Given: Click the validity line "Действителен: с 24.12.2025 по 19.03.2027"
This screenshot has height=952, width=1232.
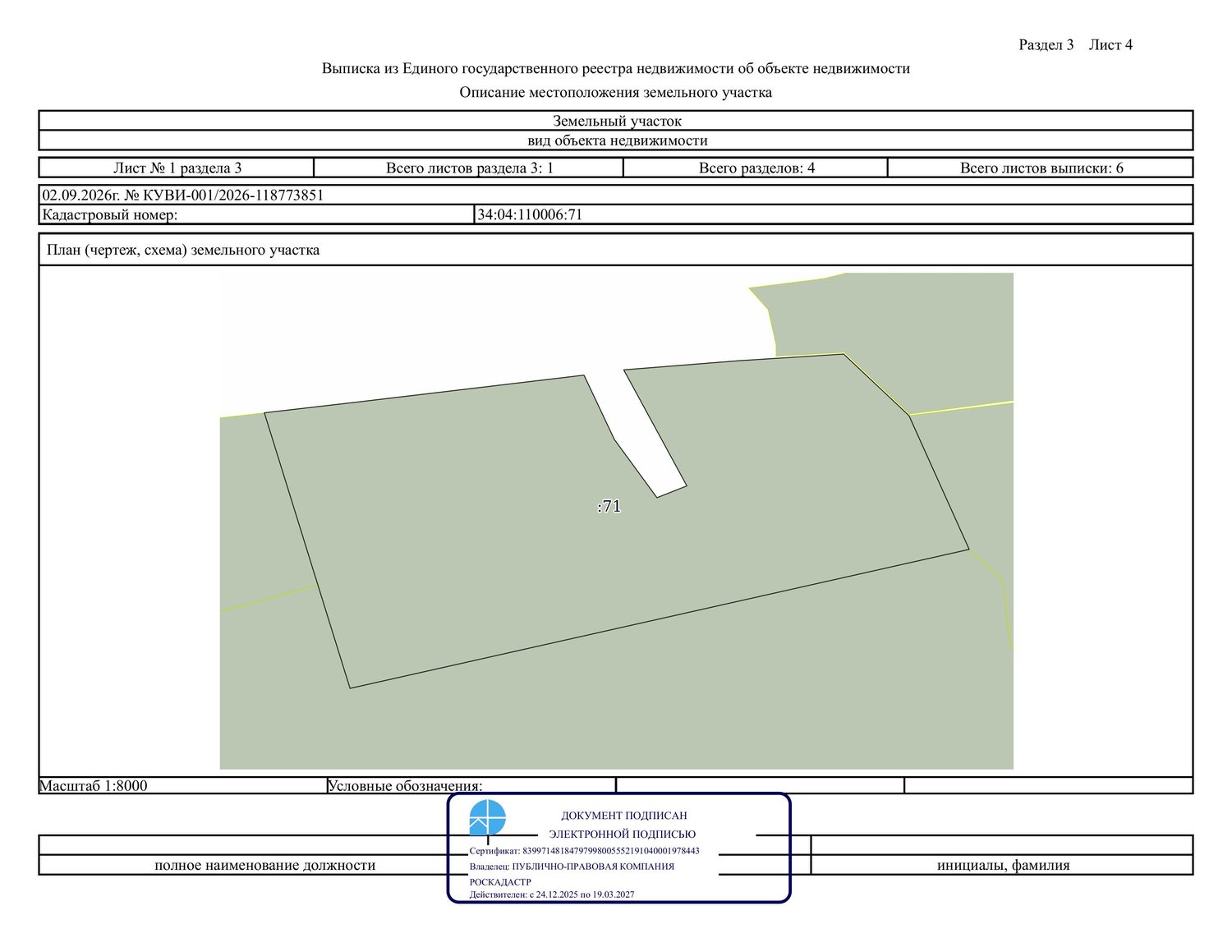Looking at the screenshot, I should [x=552, y=895].
